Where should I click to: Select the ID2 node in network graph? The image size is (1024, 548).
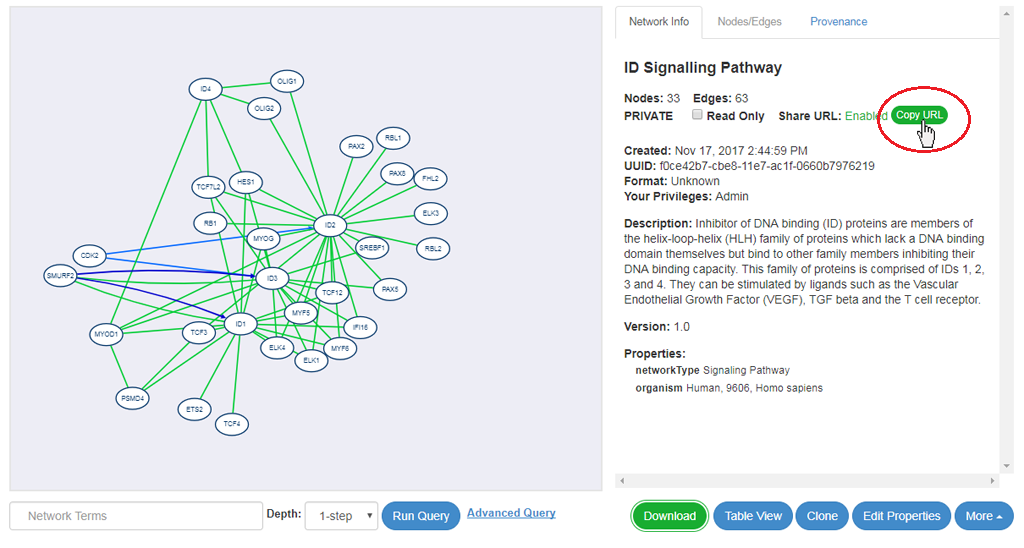[x=330, y=225]
